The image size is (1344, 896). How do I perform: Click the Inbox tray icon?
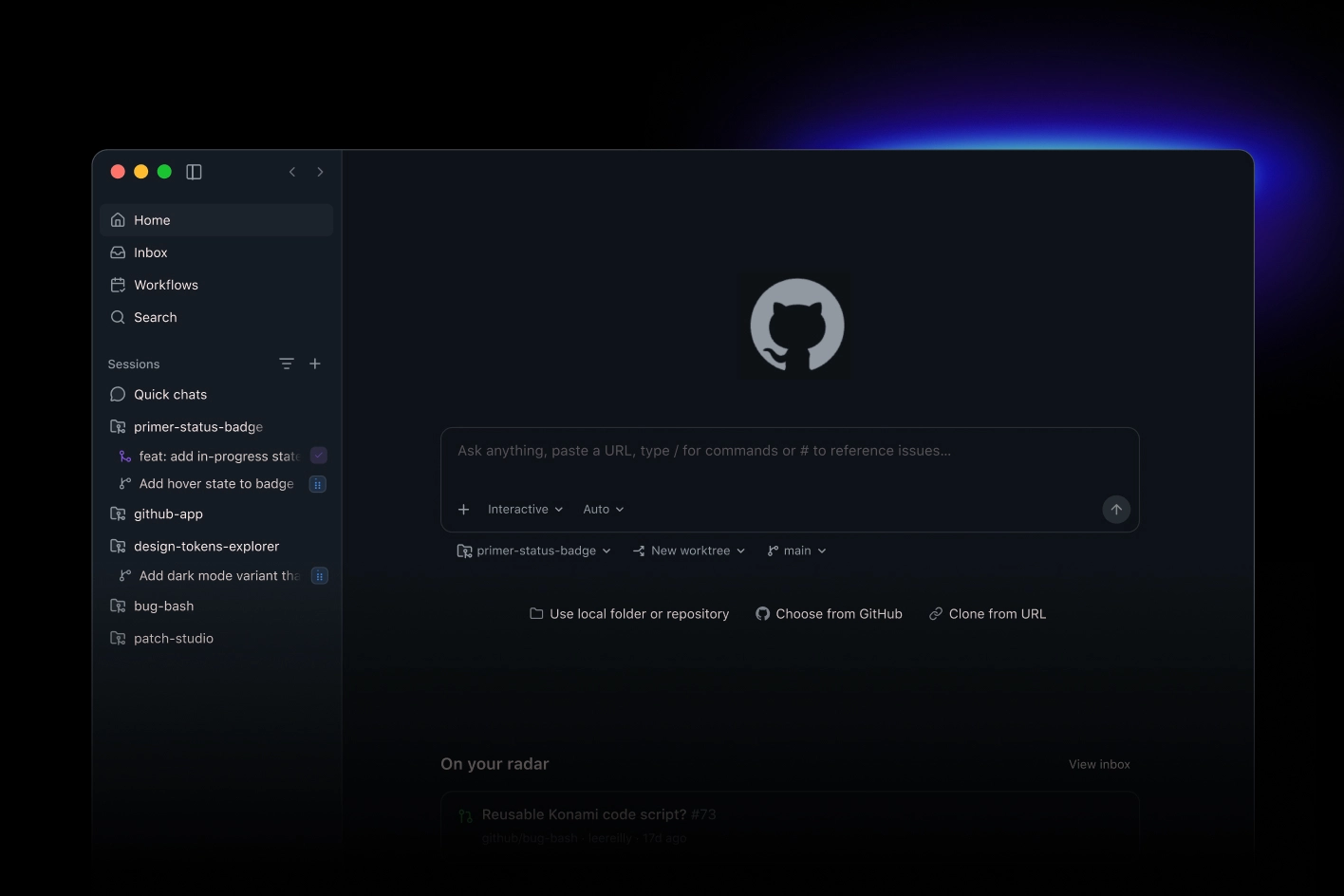click(118, 252)
